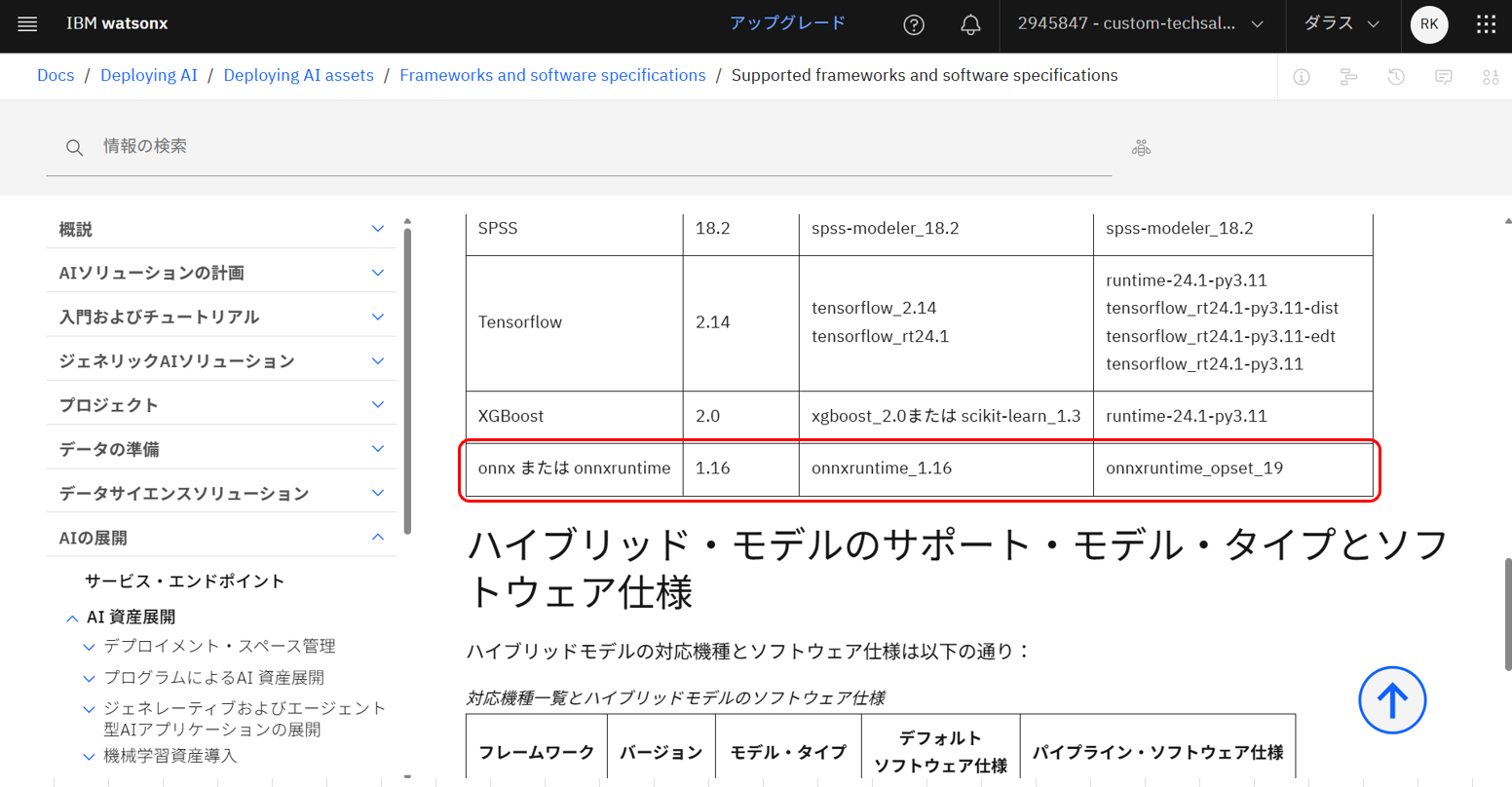Click the onnx または onnxruntime cell
1512x787 pixels.
click(x=574, y=468)
